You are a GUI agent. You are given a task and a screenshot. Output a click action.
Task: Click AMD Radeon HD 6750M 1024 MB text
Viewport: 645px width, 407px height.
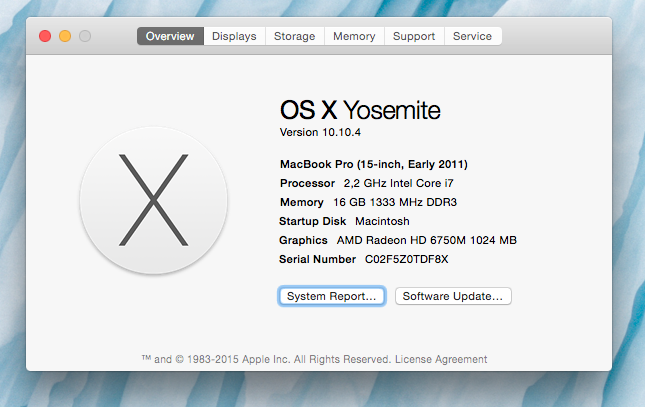click(x=427, y=240)
